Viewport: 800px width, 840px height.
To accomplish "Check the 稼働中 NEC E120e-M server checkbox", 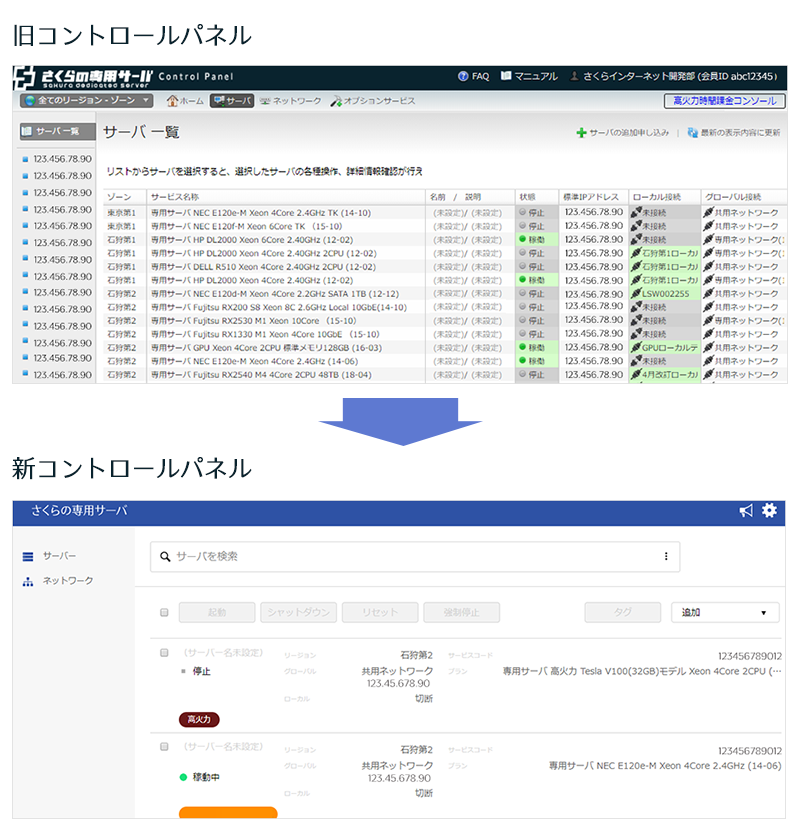I will 165,746.
